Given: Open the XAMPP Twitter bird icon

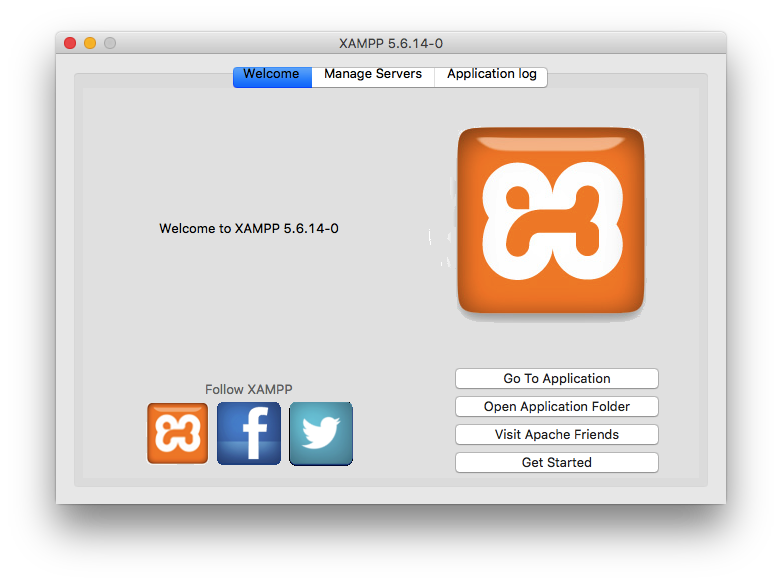Looking at the screenshot, I should [321, 433].
